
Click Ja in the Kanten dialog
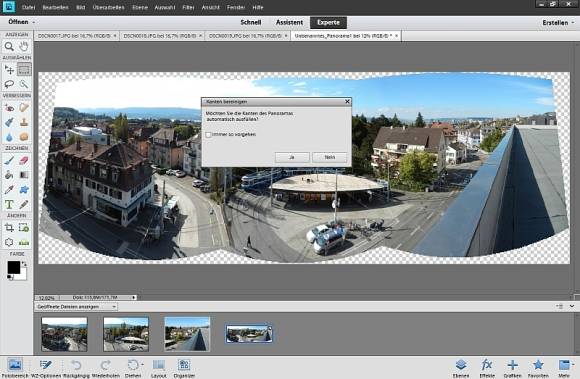click(x=292, y=157)
